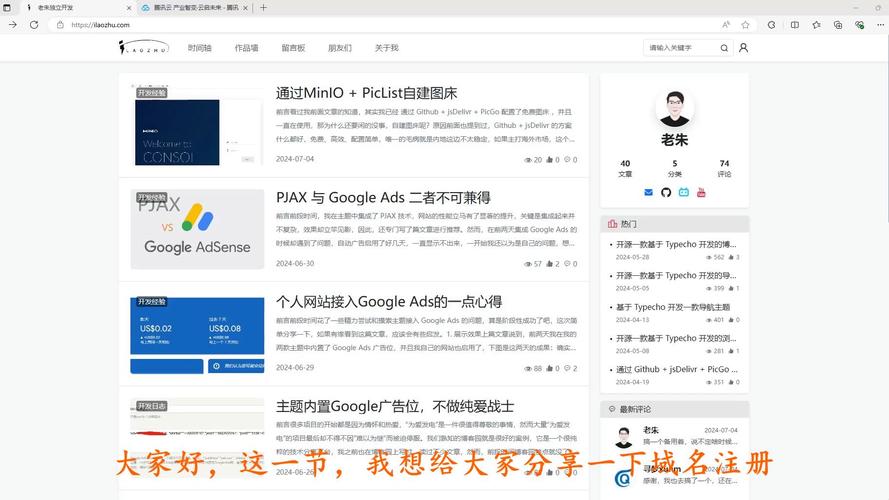
Task: View site information lock icon
Action: [x=60, y=25]
